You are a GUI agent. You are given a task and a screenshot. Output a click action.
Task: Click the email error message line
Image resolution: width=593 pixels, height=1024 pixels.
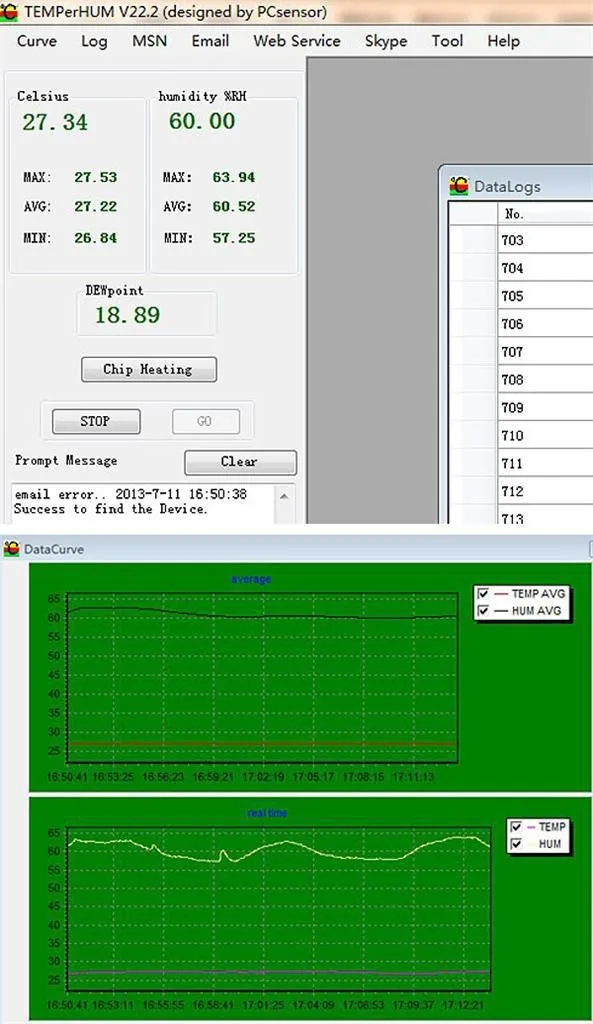point(131,494)
